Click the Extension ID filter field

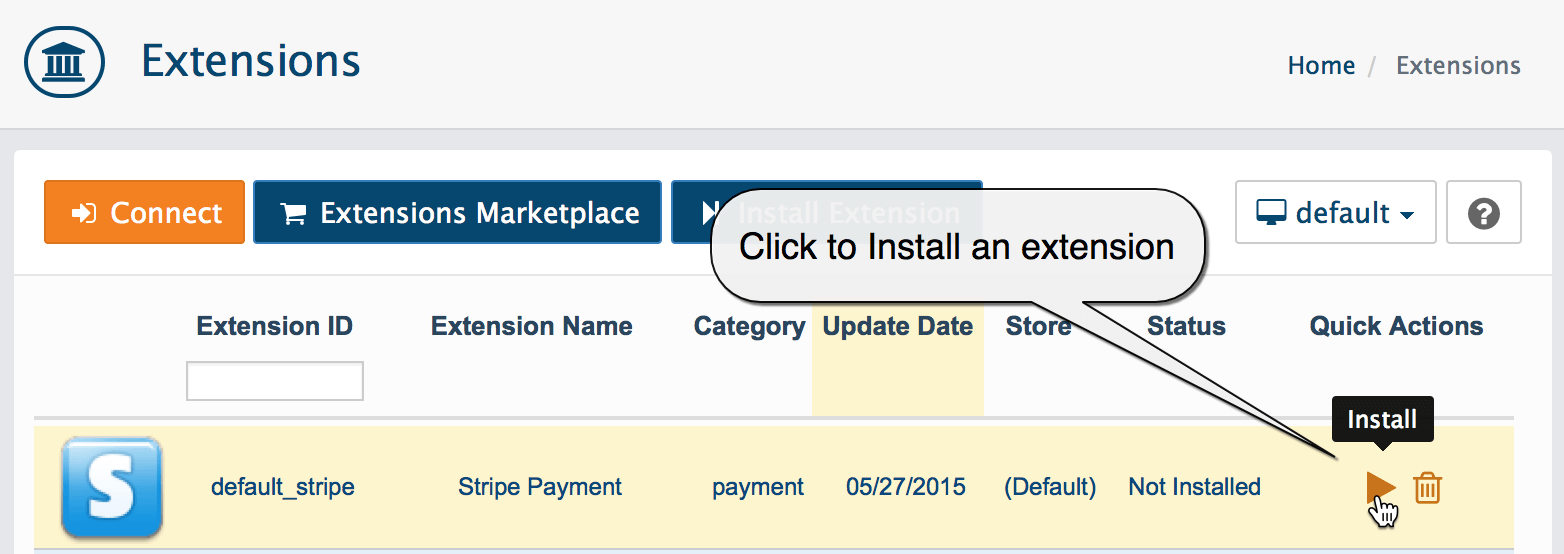(x=275, y=381)
